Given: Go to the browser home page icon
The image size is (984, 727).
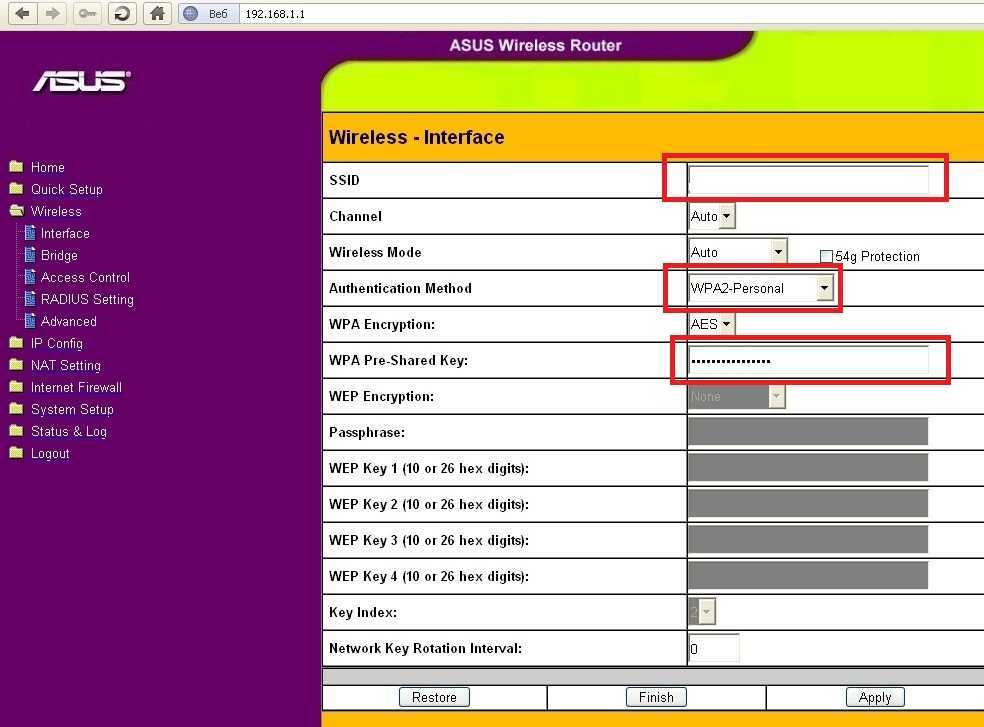Looking at the screenshot, I should (x=157, y=13).
